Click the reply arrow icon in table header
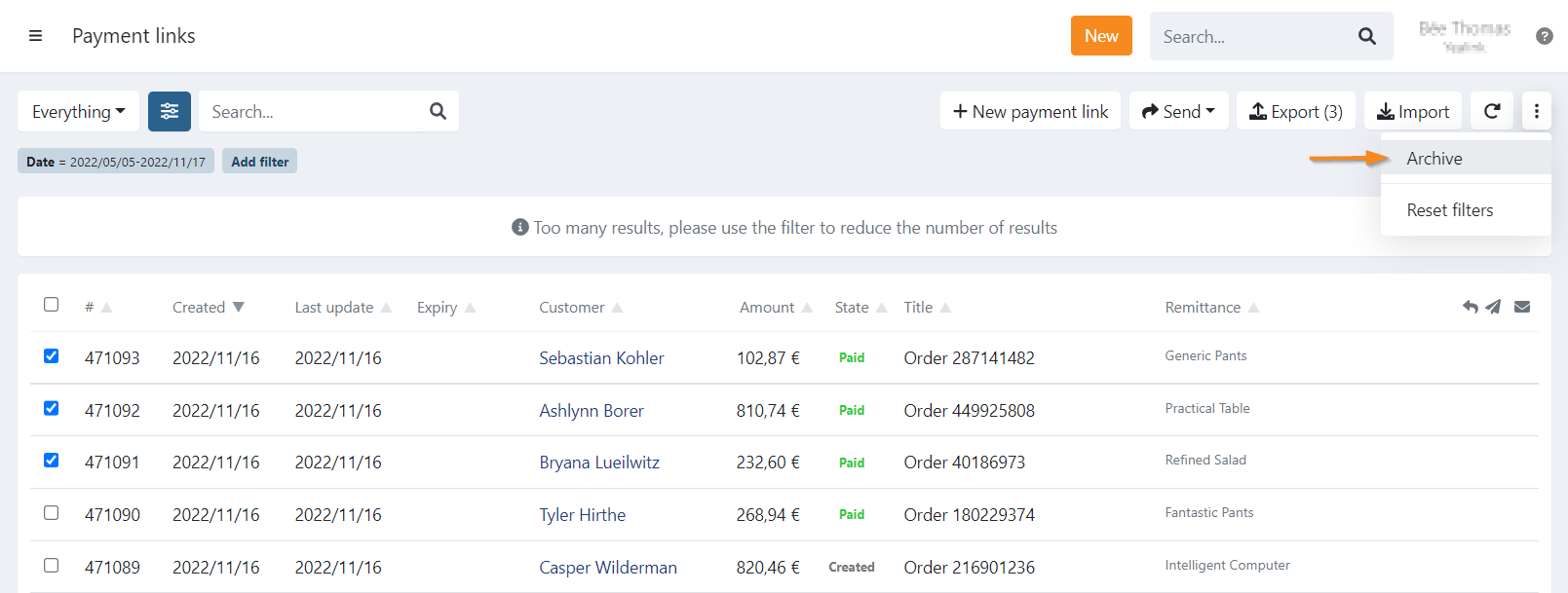The height and width of the screenshot is (593, 1568). 1470,307
